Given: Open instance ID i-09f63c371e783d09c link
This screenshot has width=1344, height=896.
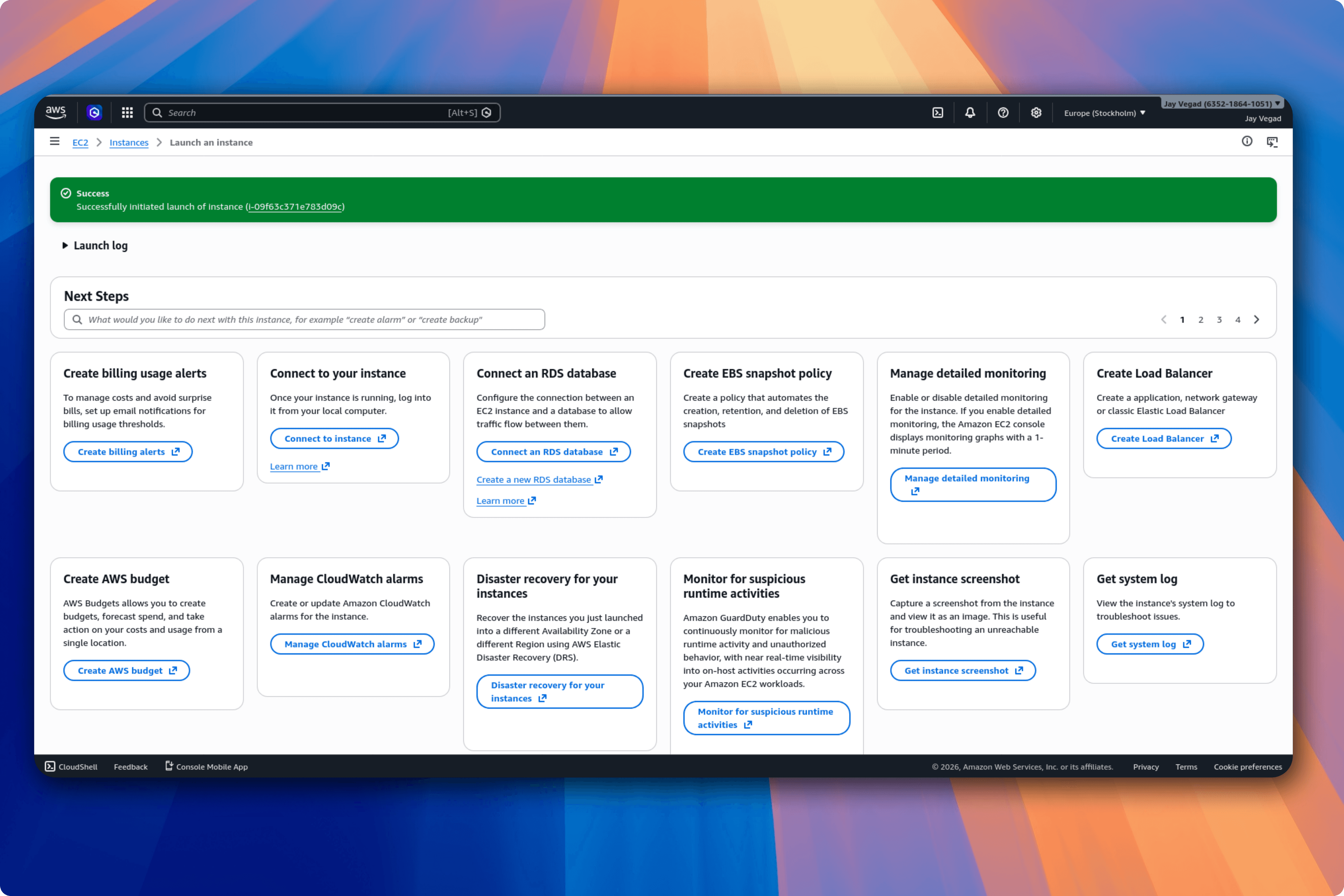Looking at the screenshot, I should [295, 207].
